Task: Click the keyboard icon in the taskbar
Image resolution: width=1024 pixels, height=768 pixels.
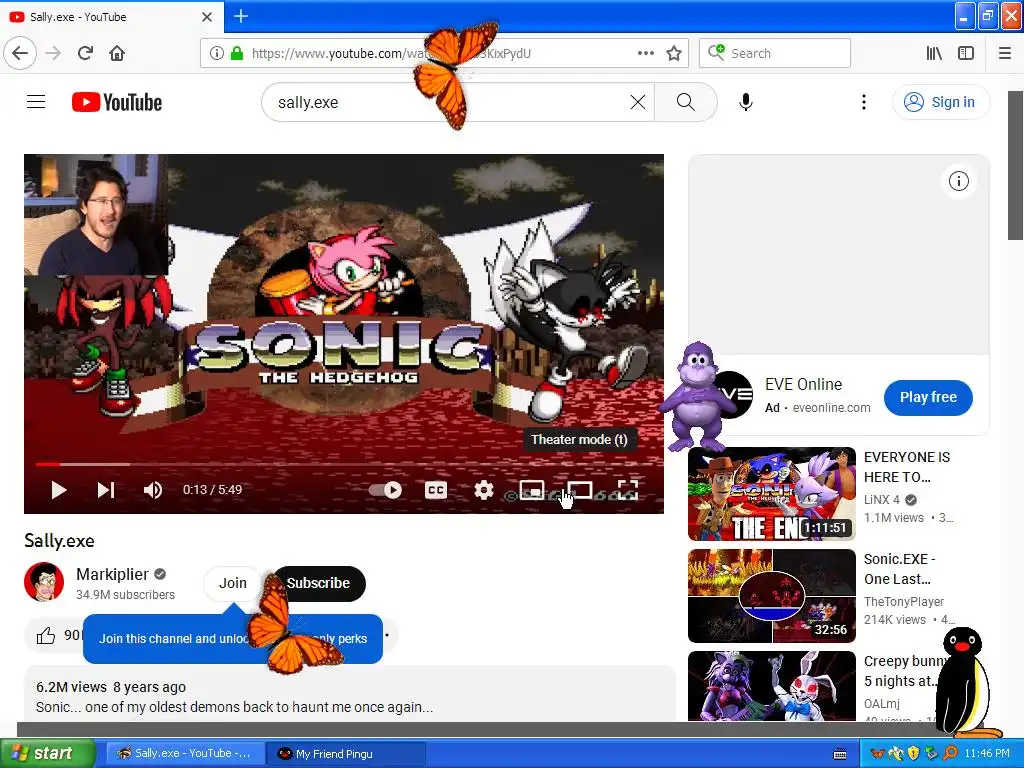Action: pos(840,754)
